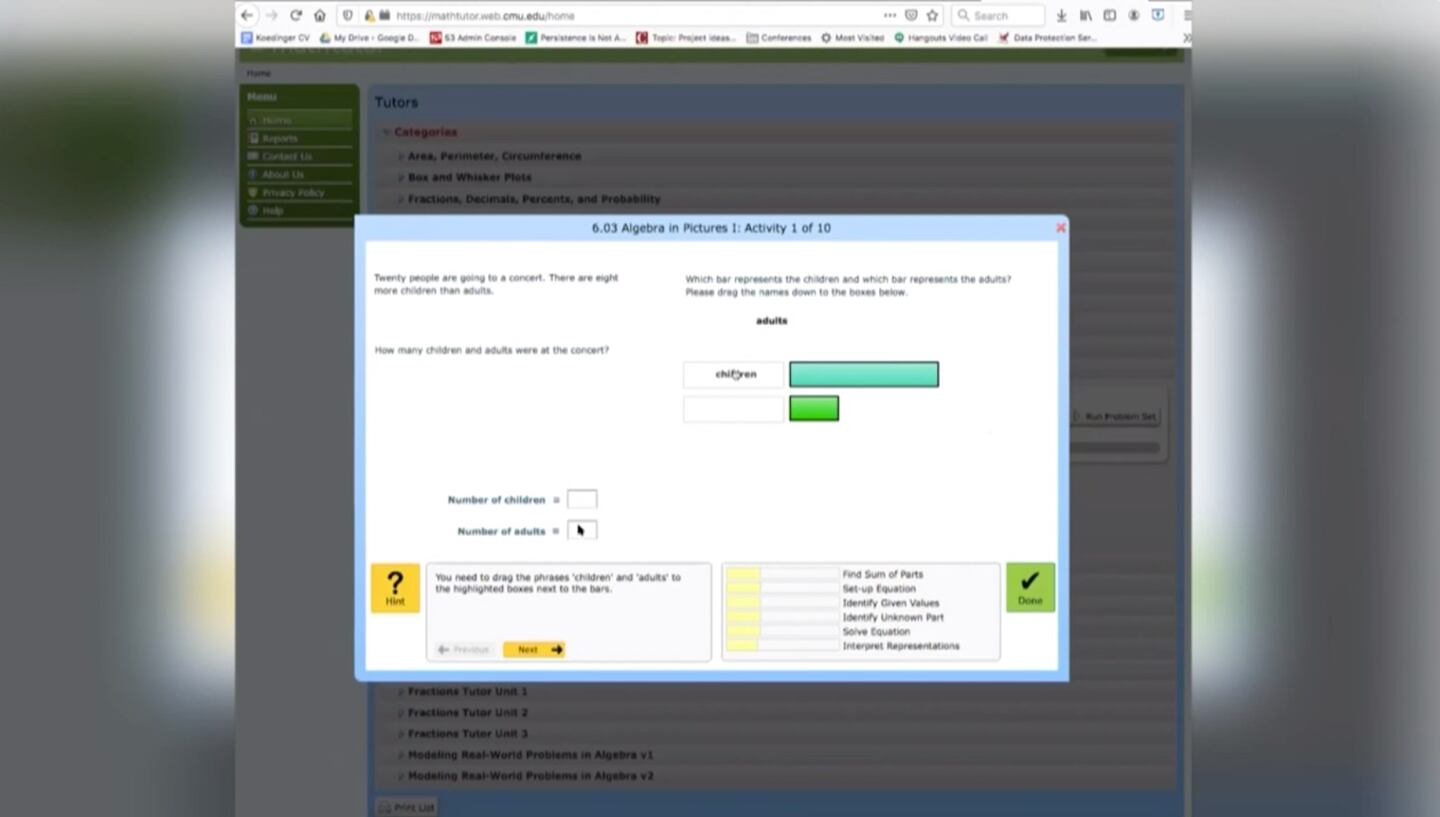This screenshot has width=1440, height=817.
Task: Open Reports in the side menu
Action: (x=280, y=138)
